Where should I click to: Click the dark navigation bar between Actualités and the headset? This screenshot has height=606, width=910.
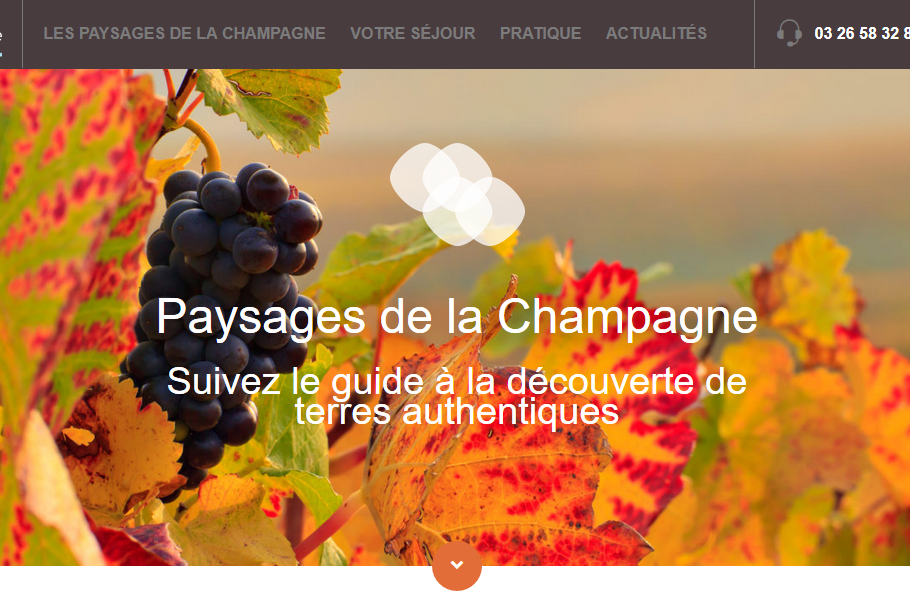731,33
